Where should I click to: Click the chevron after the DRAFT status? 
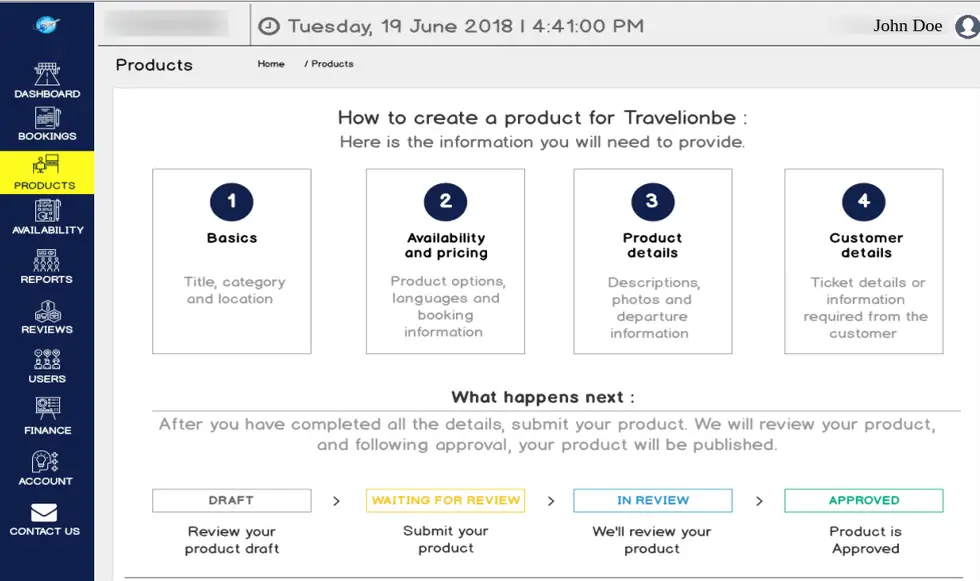tap(336, 501)
